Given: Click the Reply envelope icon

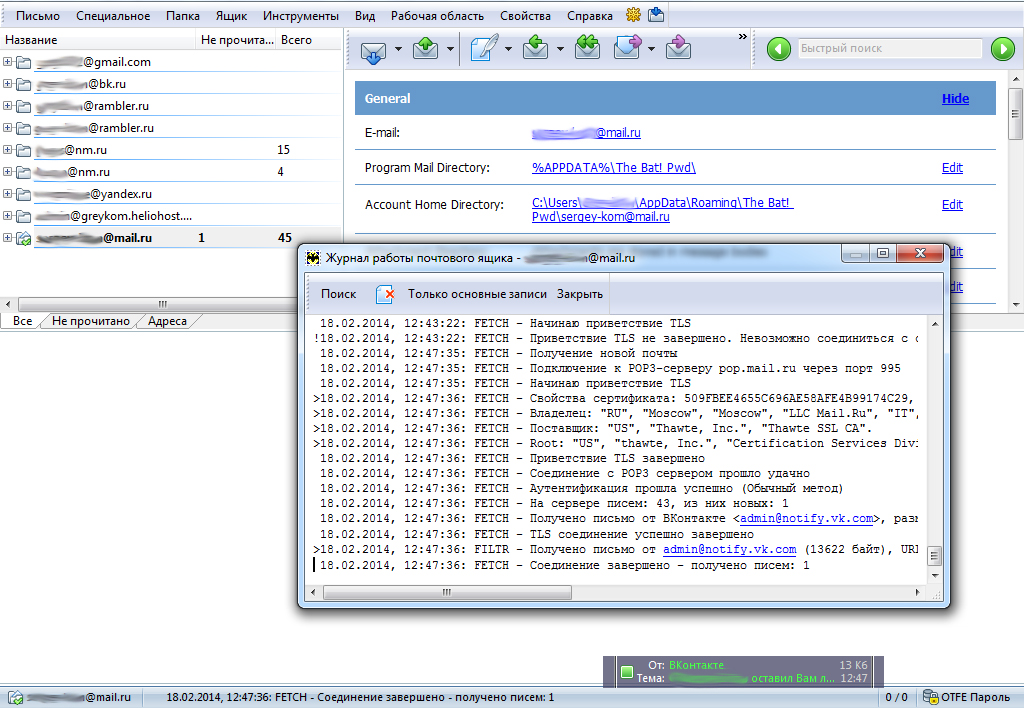Looking at the screenshot, I should (536, 49).
